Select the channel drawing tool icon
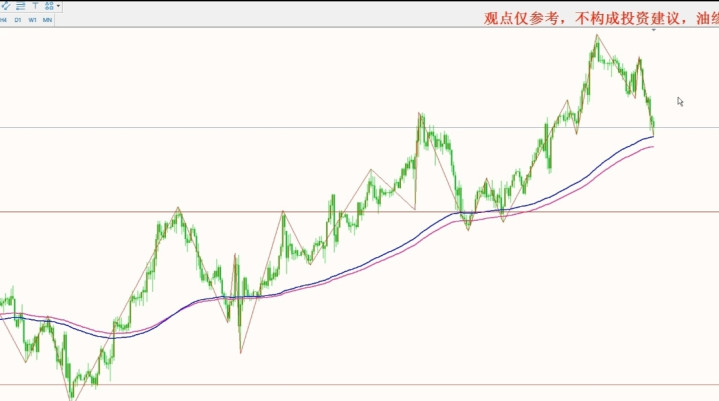Viewport: 719px width, 401px height. pyautogui.click(x=6, y=5)
